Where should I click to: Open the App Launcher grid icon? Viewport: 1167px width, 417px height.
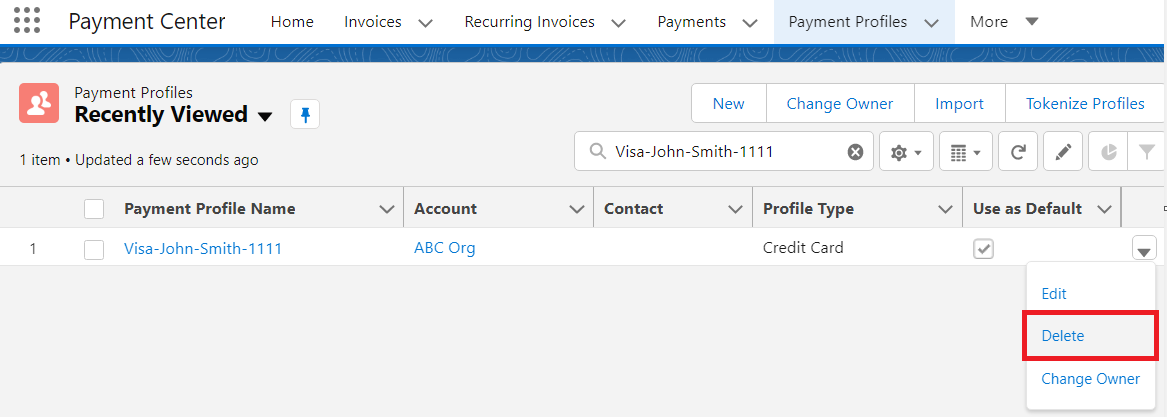tap(27, 21)
